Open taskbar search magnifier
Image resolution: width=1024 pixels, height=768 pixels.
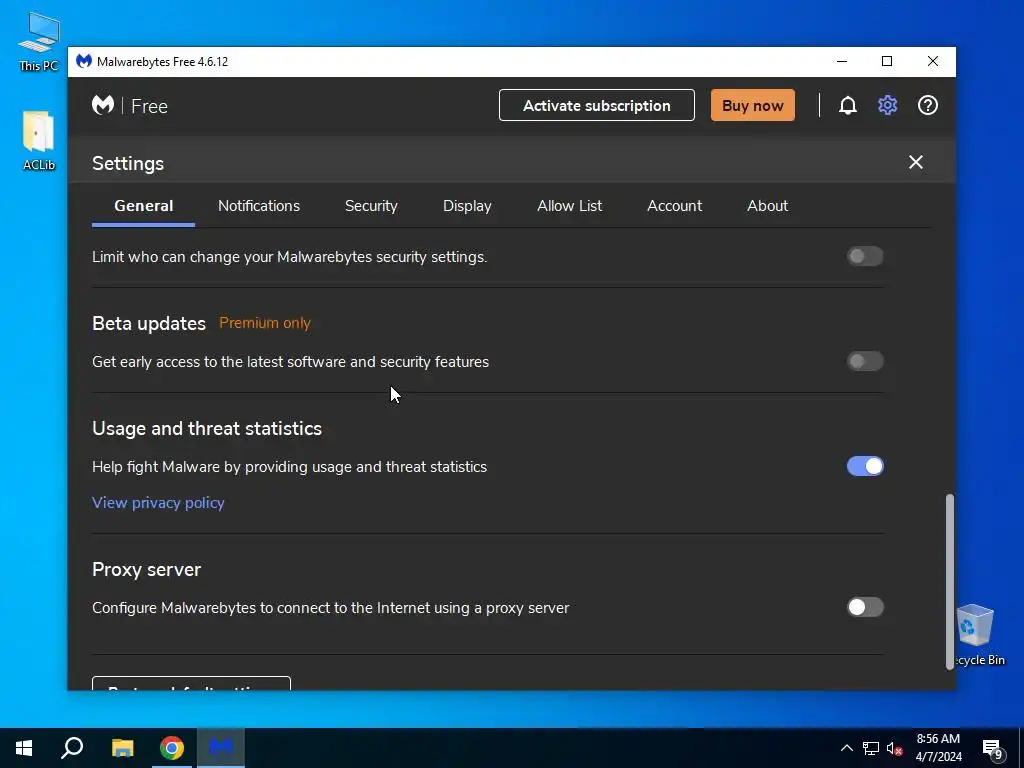point(72,748)
